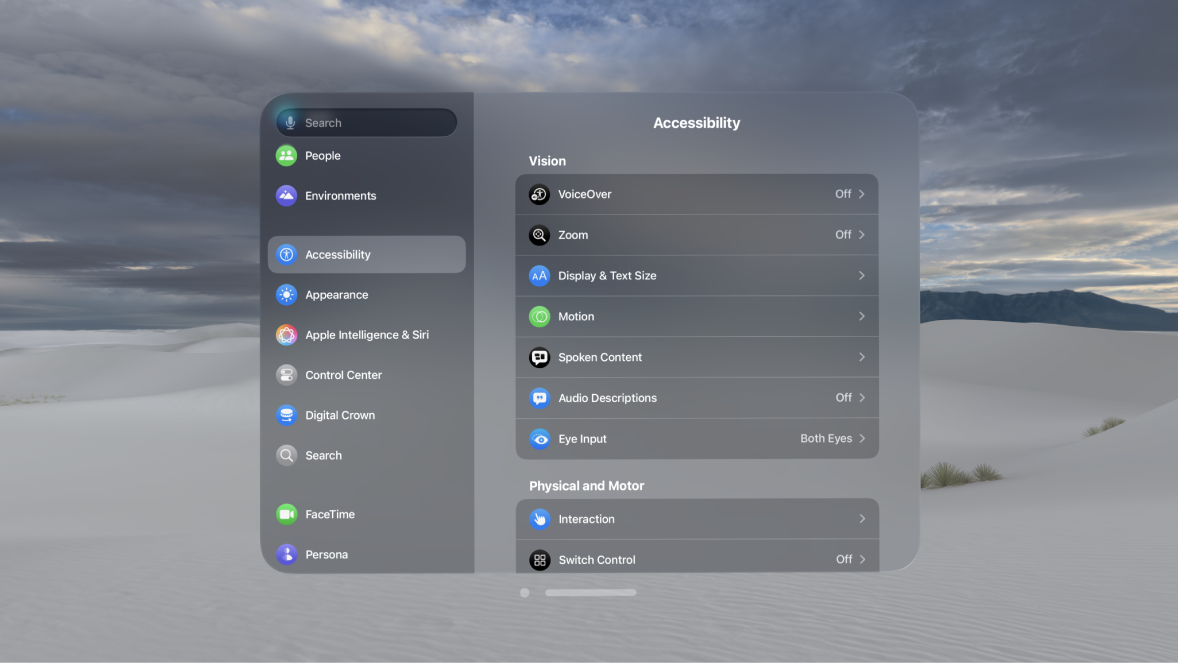Open Control Center settings in the sidebar
The width and height of the screenshot is (1178, 666).
367,375
